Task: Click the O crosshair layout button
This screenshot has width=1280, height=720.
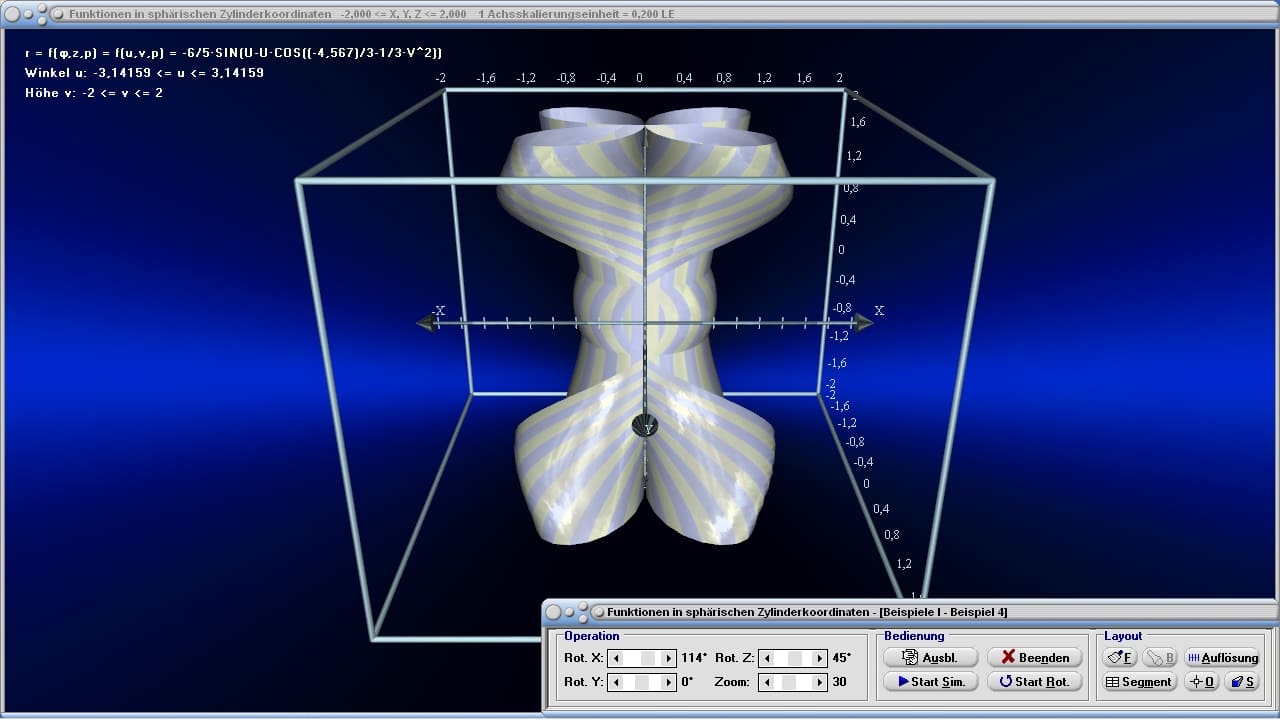Action: [1201, 682]
